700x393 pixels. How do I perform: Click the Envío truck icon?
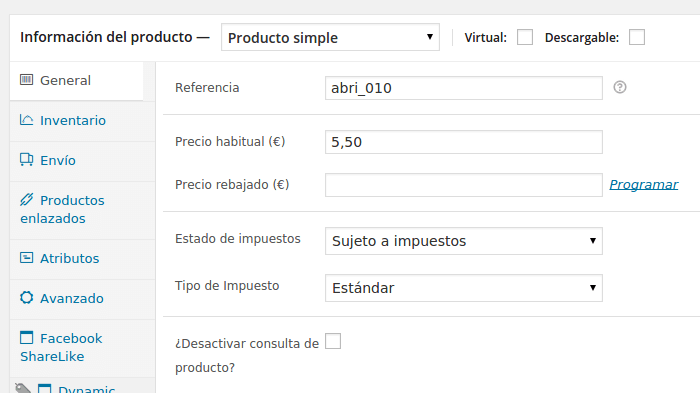click(x=26, y=159)
